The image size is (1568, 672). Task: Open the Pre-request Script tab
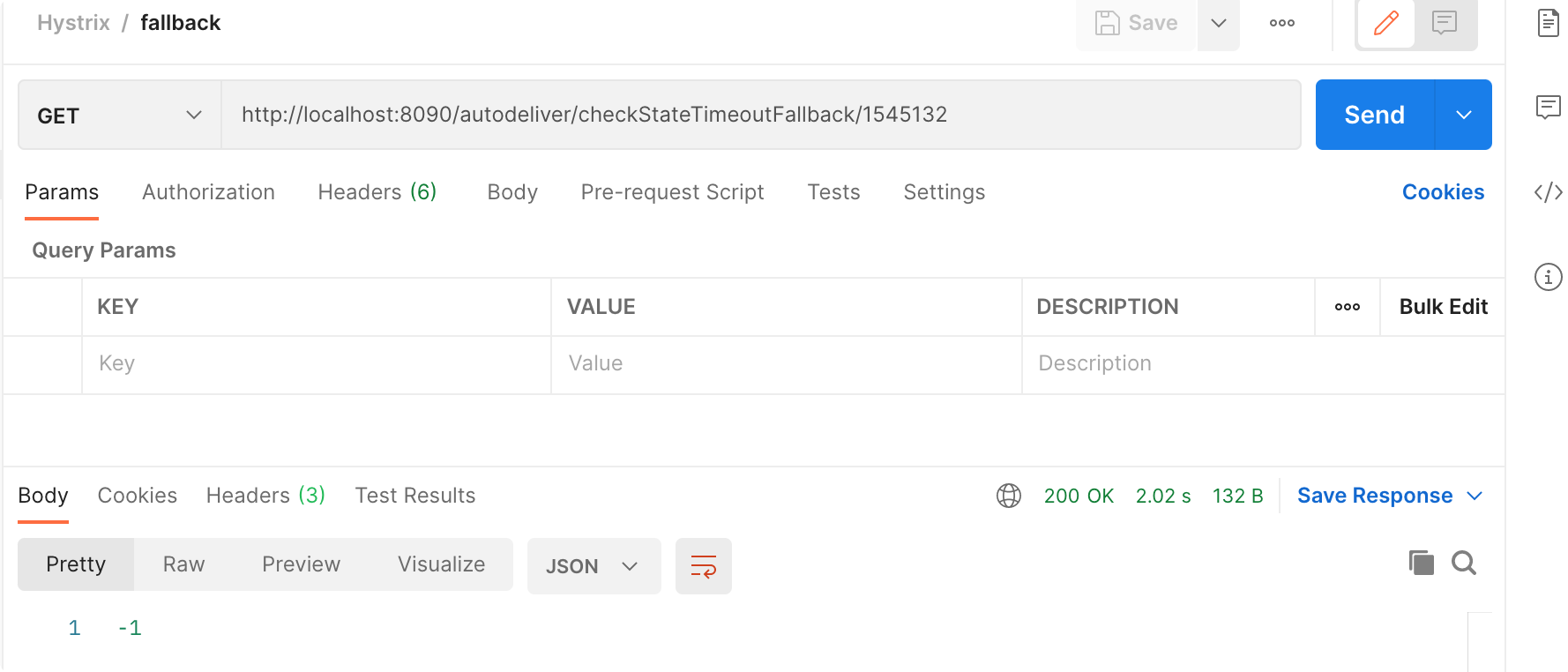[x=672, y=192]
